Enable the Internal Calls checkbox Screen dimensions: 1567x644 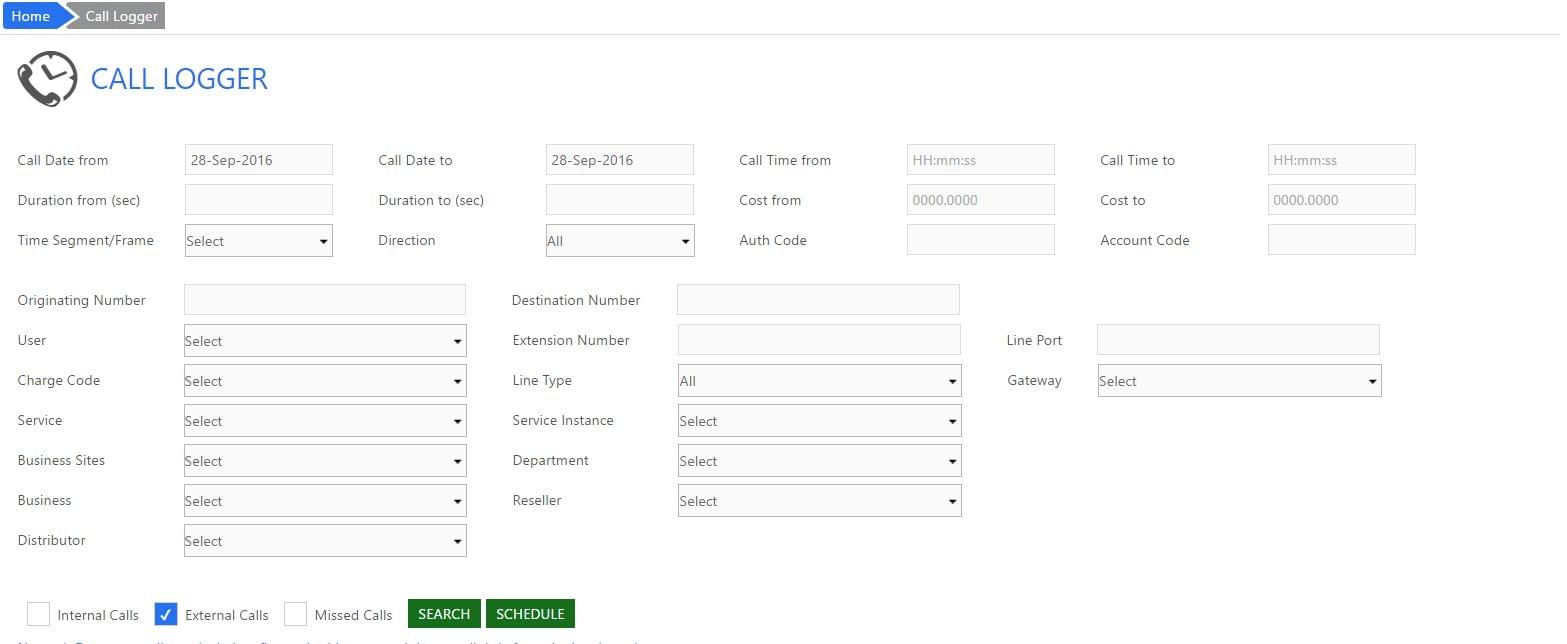coord(38,614)
